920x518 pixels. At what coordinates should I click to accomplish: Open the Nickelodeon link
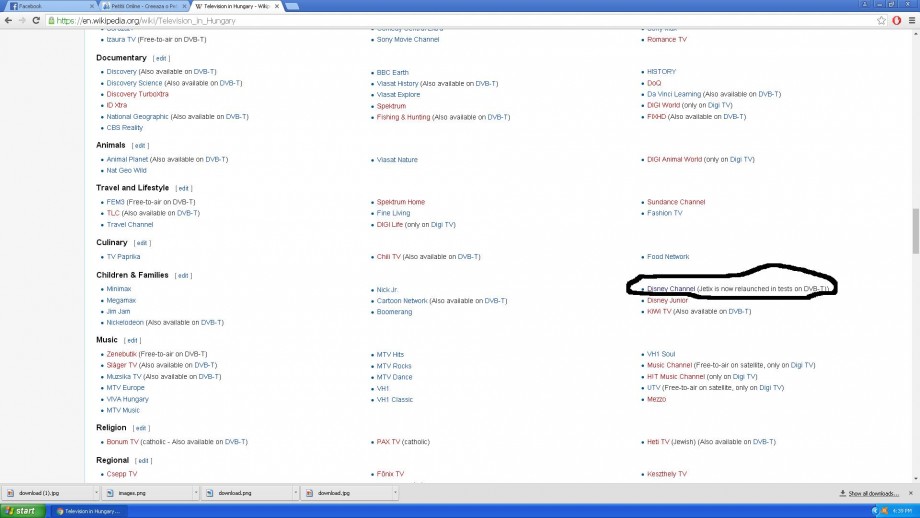[125, 323]
